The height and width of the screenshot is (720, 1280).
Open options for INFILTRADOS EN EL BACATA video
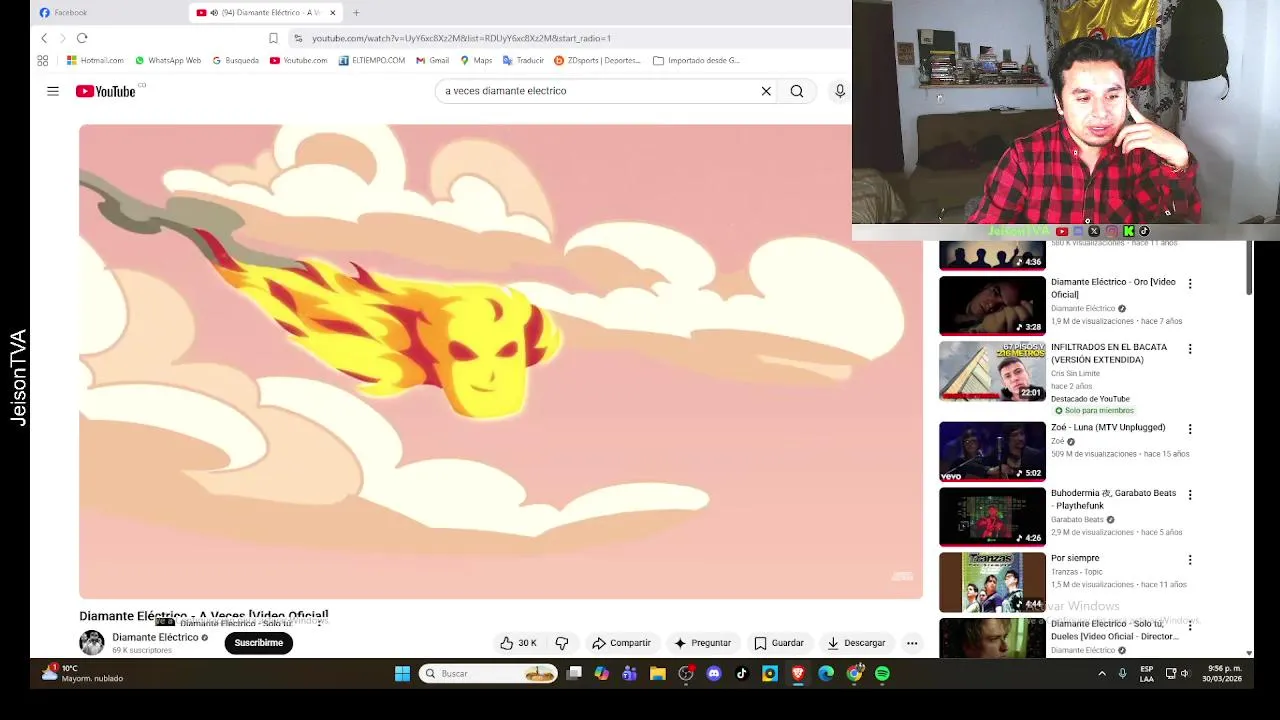(1190, 349)
